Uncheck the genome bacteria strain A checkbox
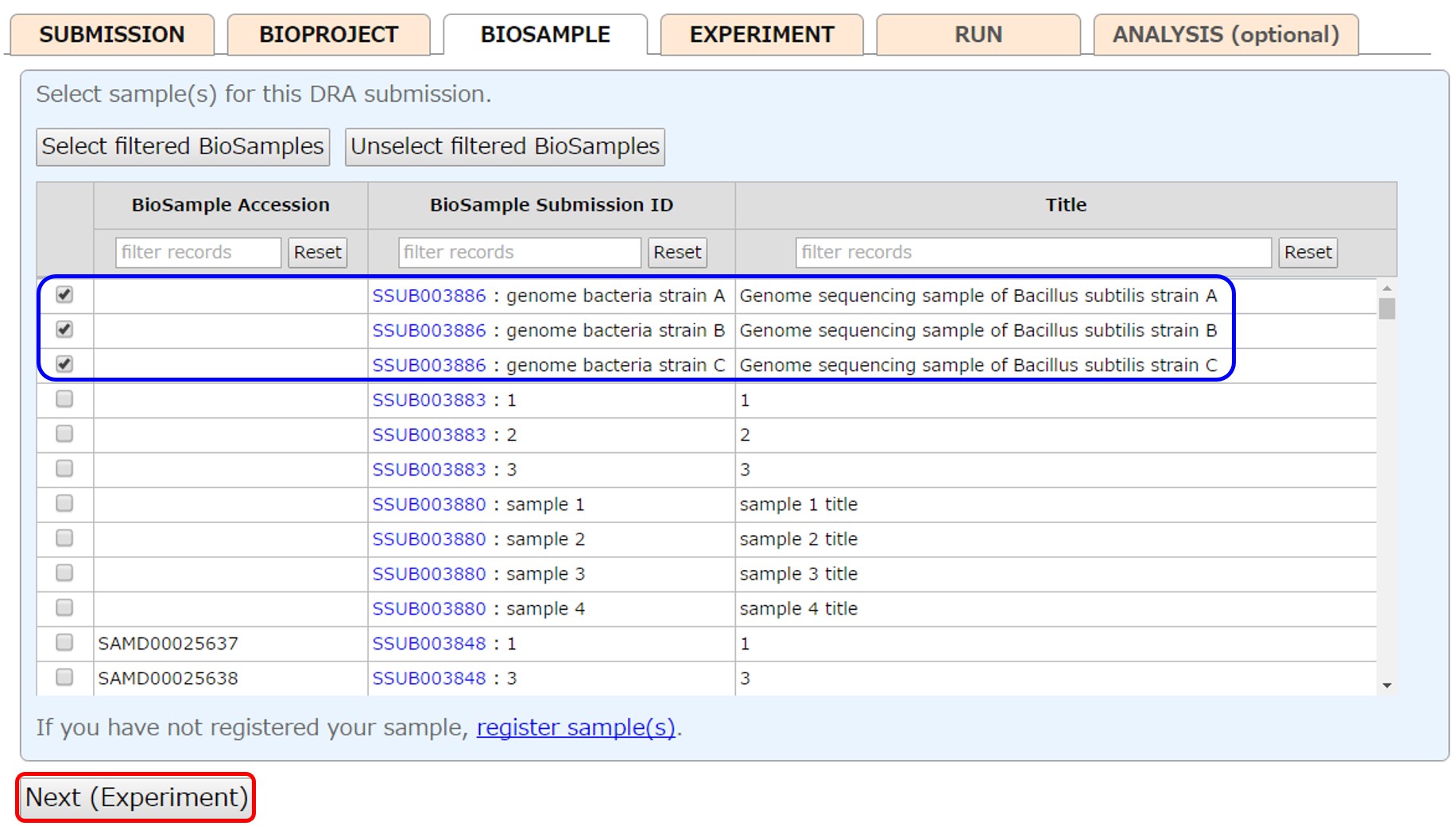 [x=64, y=295]
